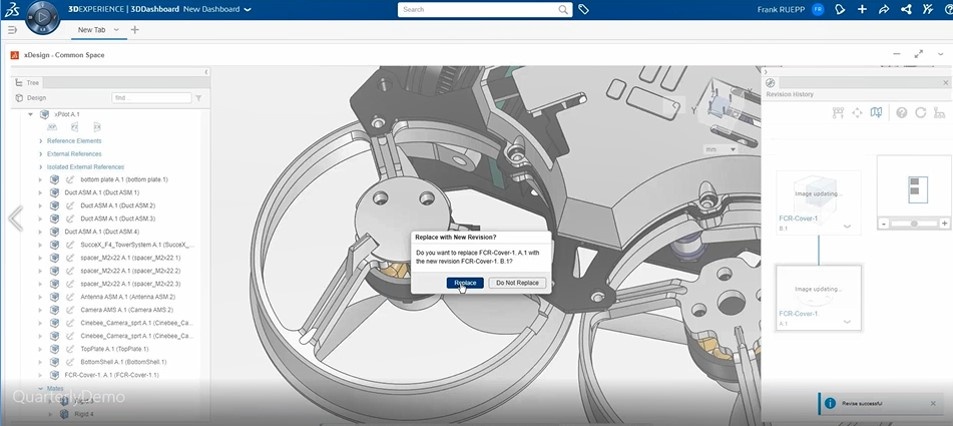Click the find input field in tree
953x426 pixels.
150,98
